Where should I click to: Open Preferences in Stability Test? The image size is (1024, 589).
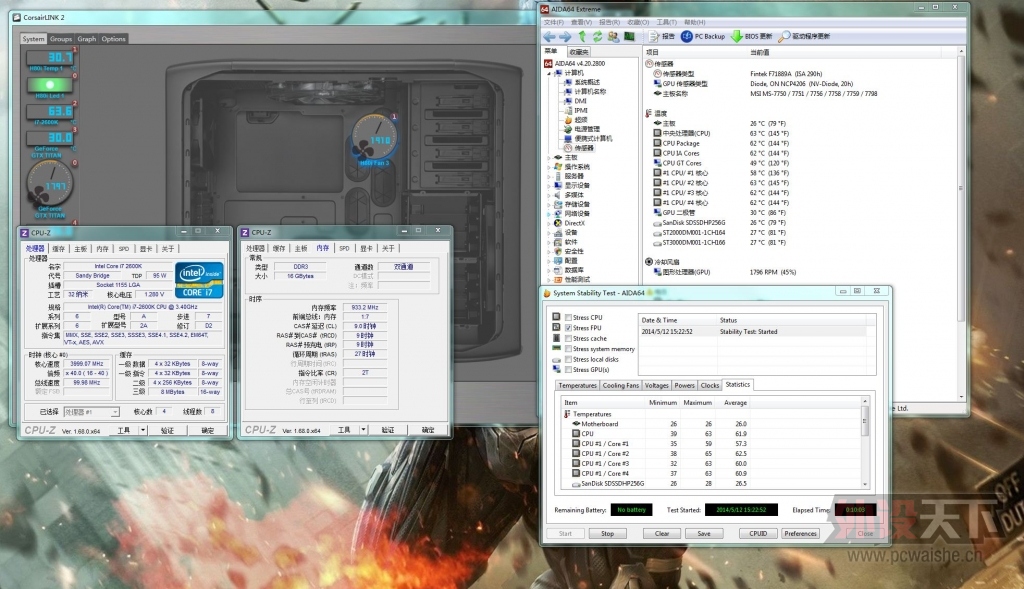click(801, 533)
